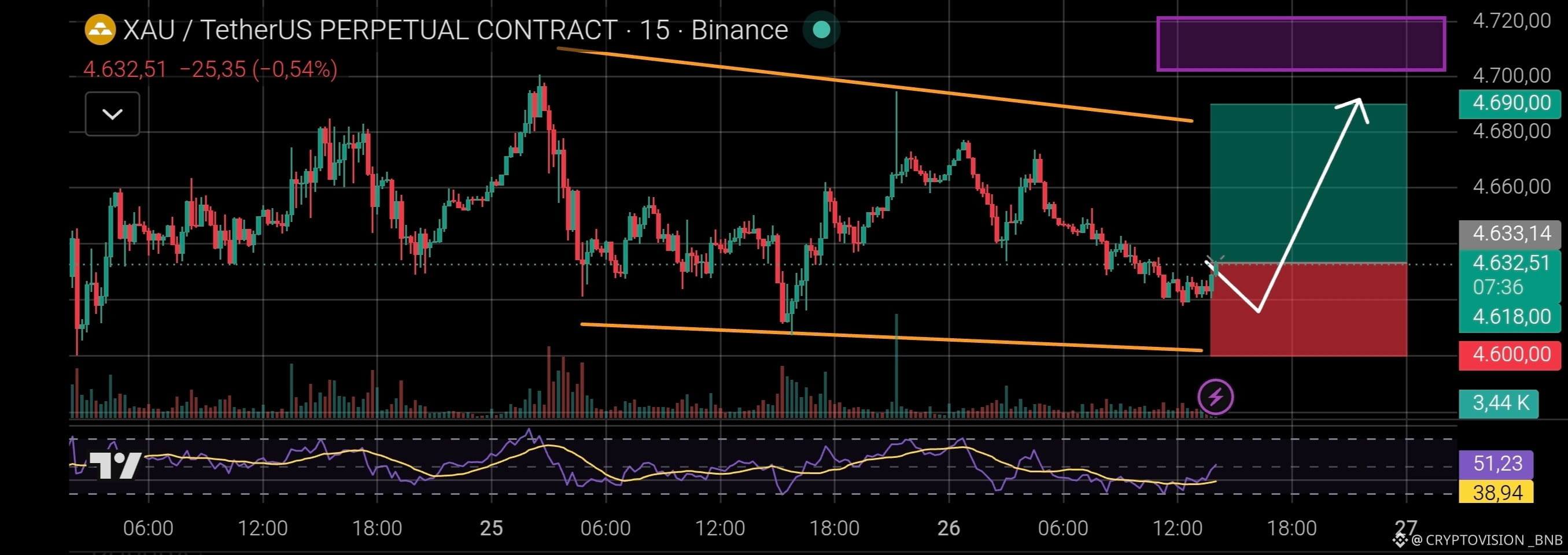This screenshot has height=555, width=1568.
Task: Select the red price change text −25,35 (−0,54%)
Action: 258,69
